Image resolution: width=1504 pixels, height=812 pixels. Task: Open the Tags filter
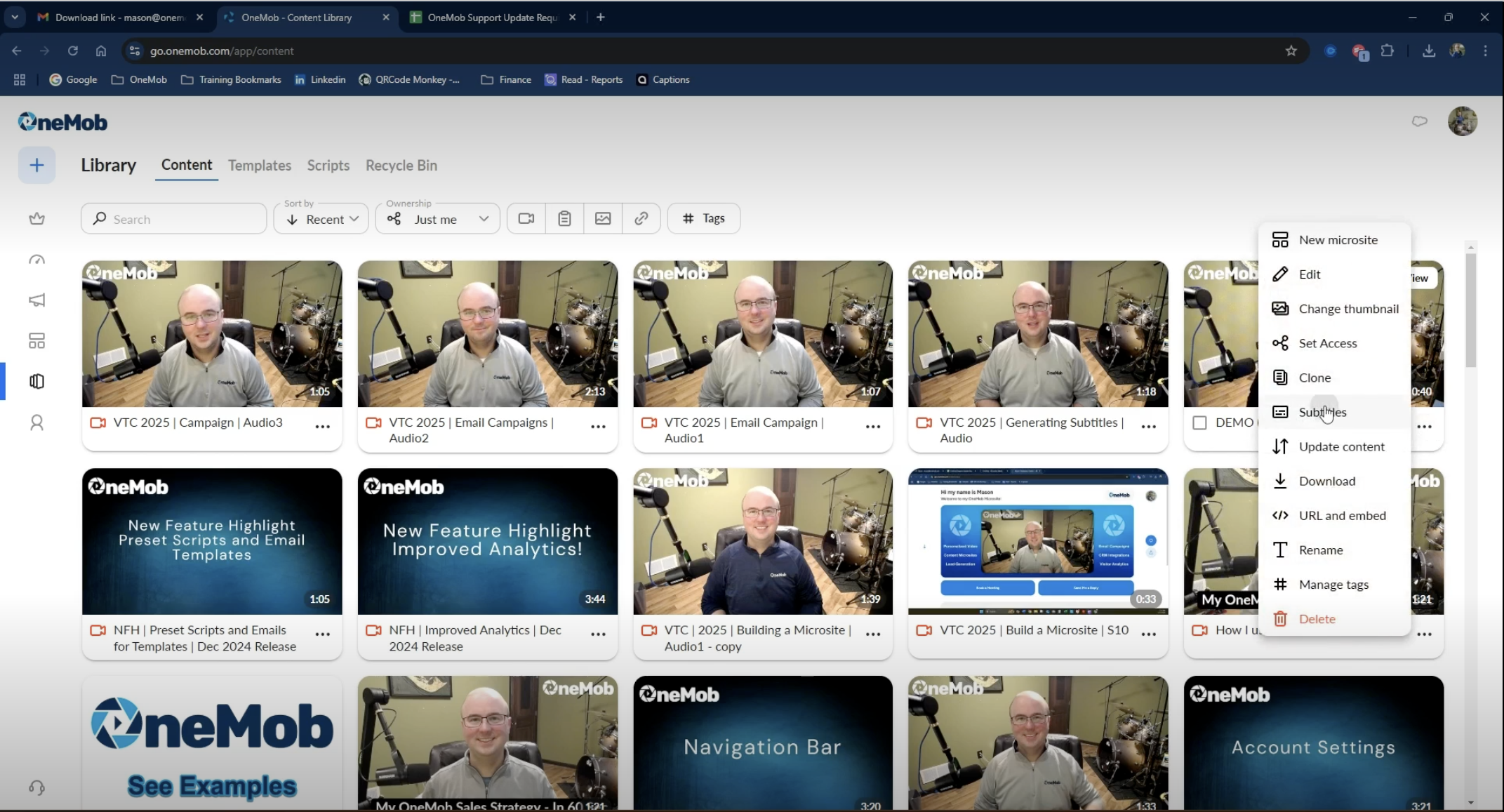(703, 218)
